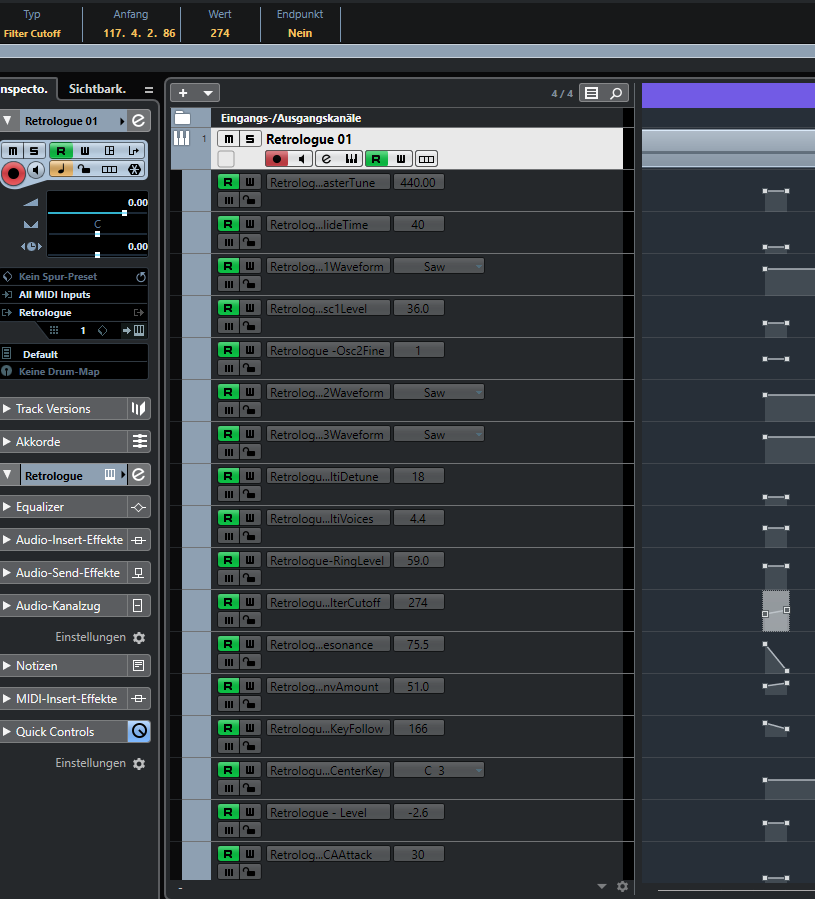The image size is (815, 899).
Task: Click Retrologue-RingLevel parameter name
Action: click(328, 560)
